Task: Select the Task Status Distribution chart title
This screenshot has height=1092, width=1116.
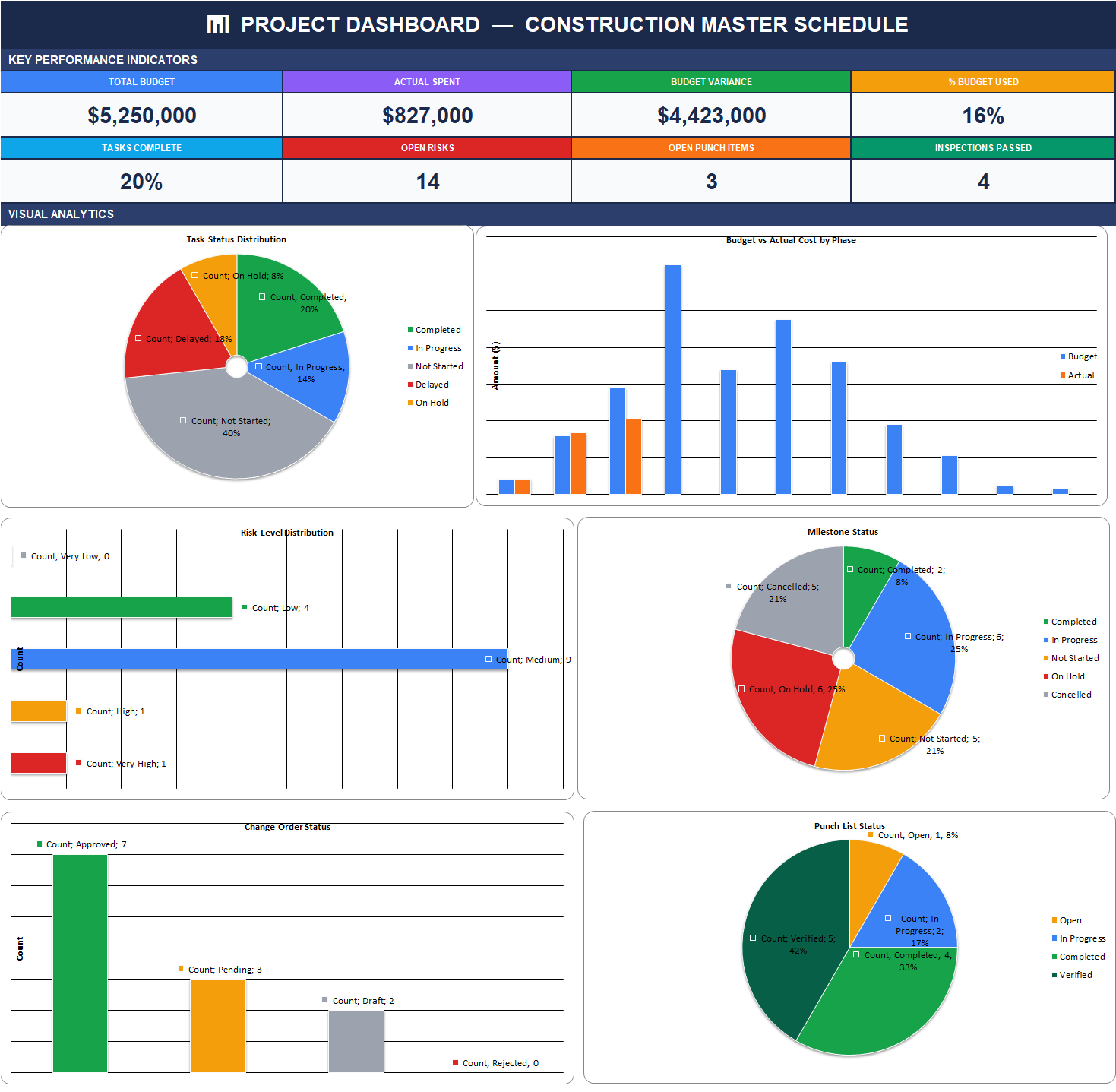Action: tap(236, 239)
